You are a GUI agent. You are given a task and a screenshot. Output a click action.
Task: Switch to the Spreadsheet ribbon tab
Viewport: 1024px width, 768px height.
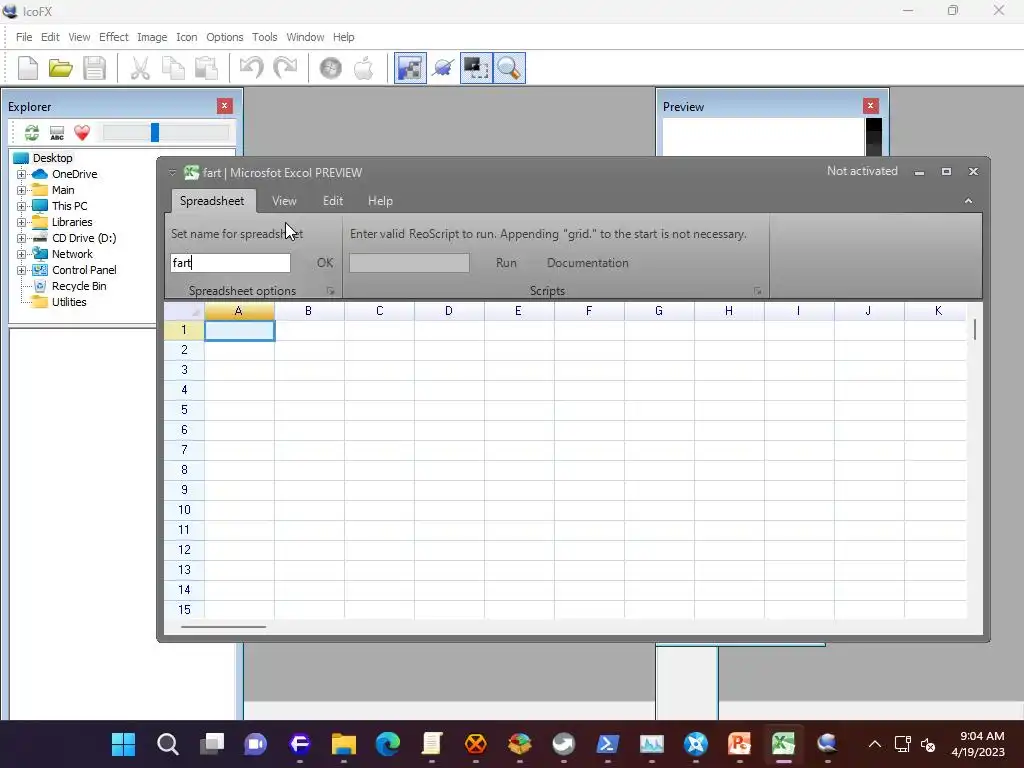tap(212, 201)
